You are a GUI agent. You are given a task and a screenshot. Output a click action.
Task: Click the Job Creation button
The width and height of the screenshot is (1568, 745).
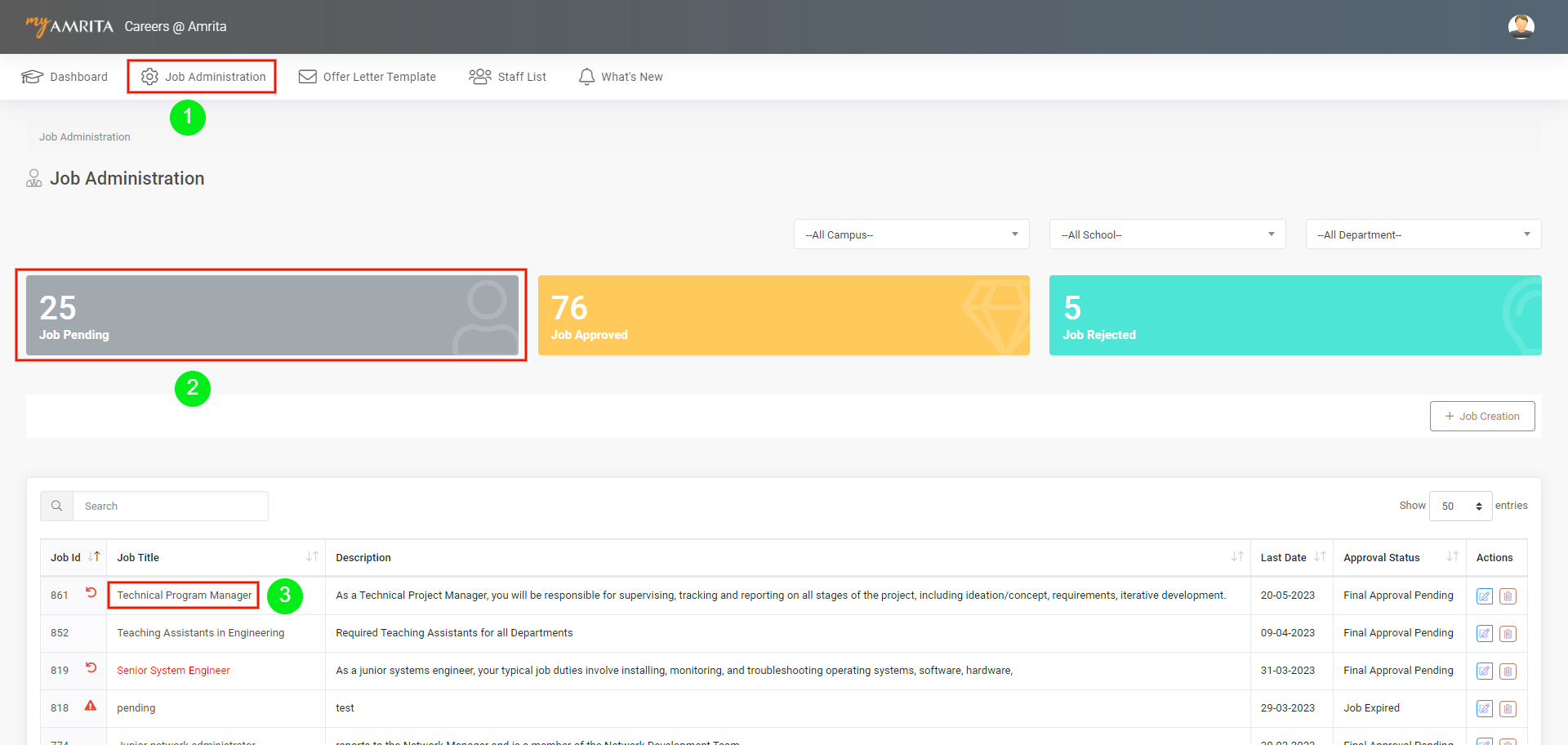pos(1481,417)
